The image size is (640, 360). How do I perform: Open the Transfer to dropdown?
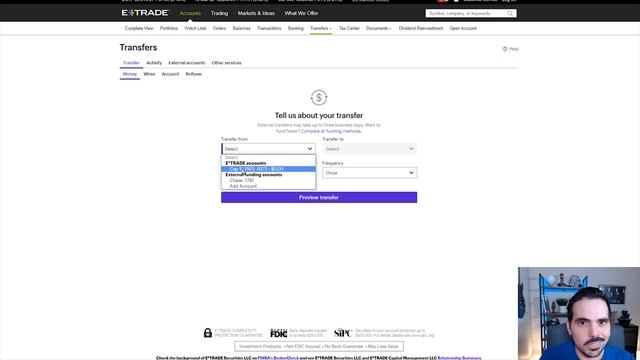(369, 149)
